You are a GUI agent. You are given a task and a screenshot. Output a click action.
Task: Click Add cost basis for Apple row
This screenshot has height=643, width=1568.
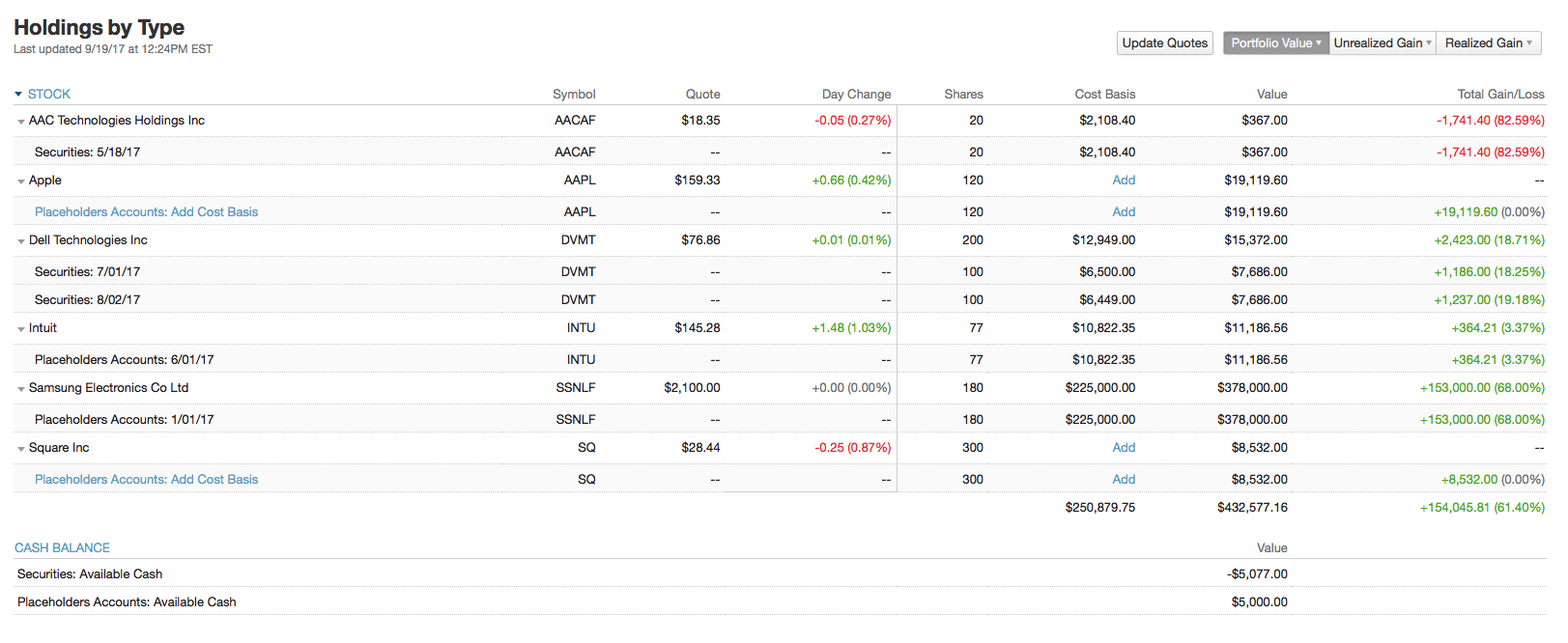[1124, 181]
